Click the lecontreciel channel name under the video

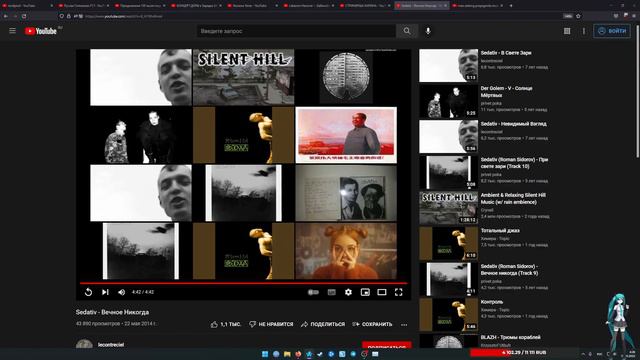click(x=111, y=344)
